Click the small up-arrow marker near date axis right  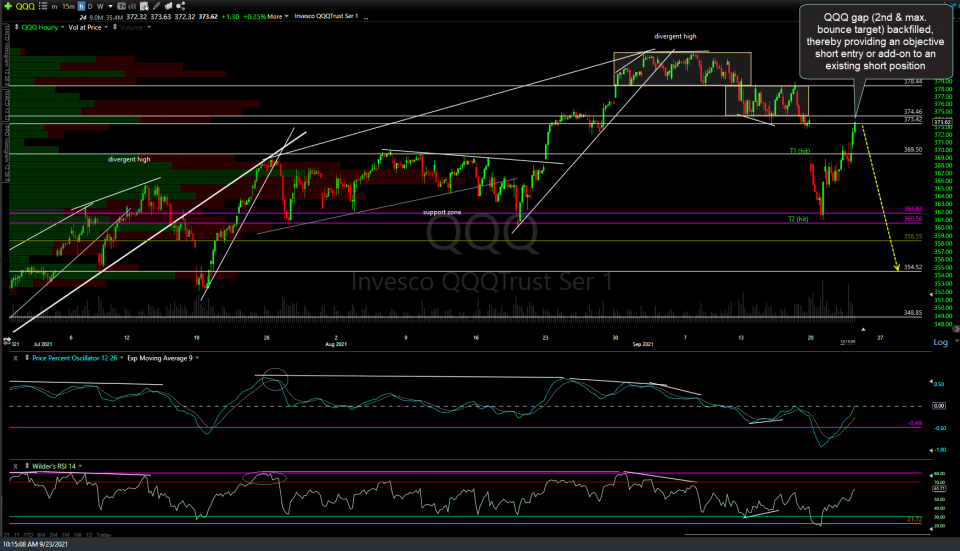pyautogui.click(x=863, y=329)
